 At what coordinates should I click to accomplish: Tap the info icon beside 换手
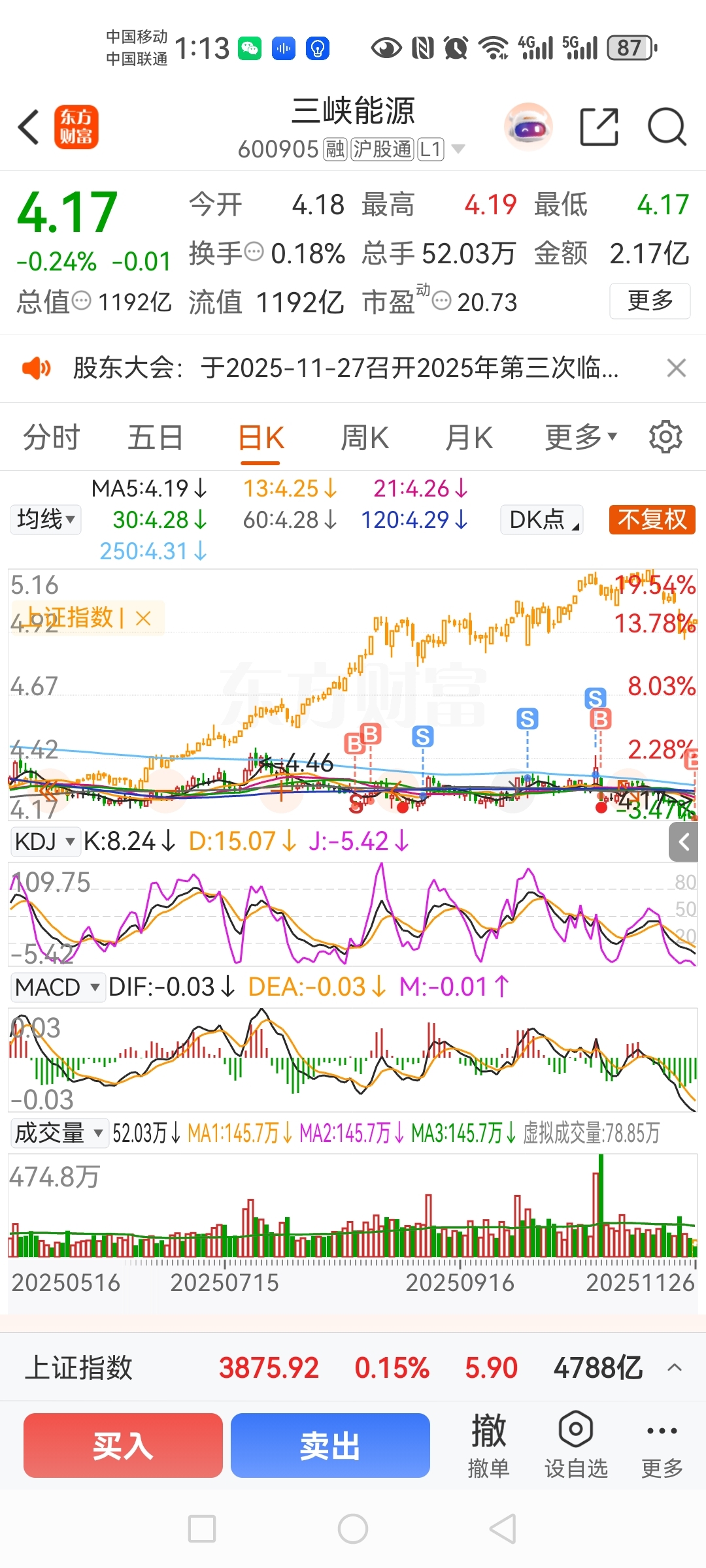254,251
